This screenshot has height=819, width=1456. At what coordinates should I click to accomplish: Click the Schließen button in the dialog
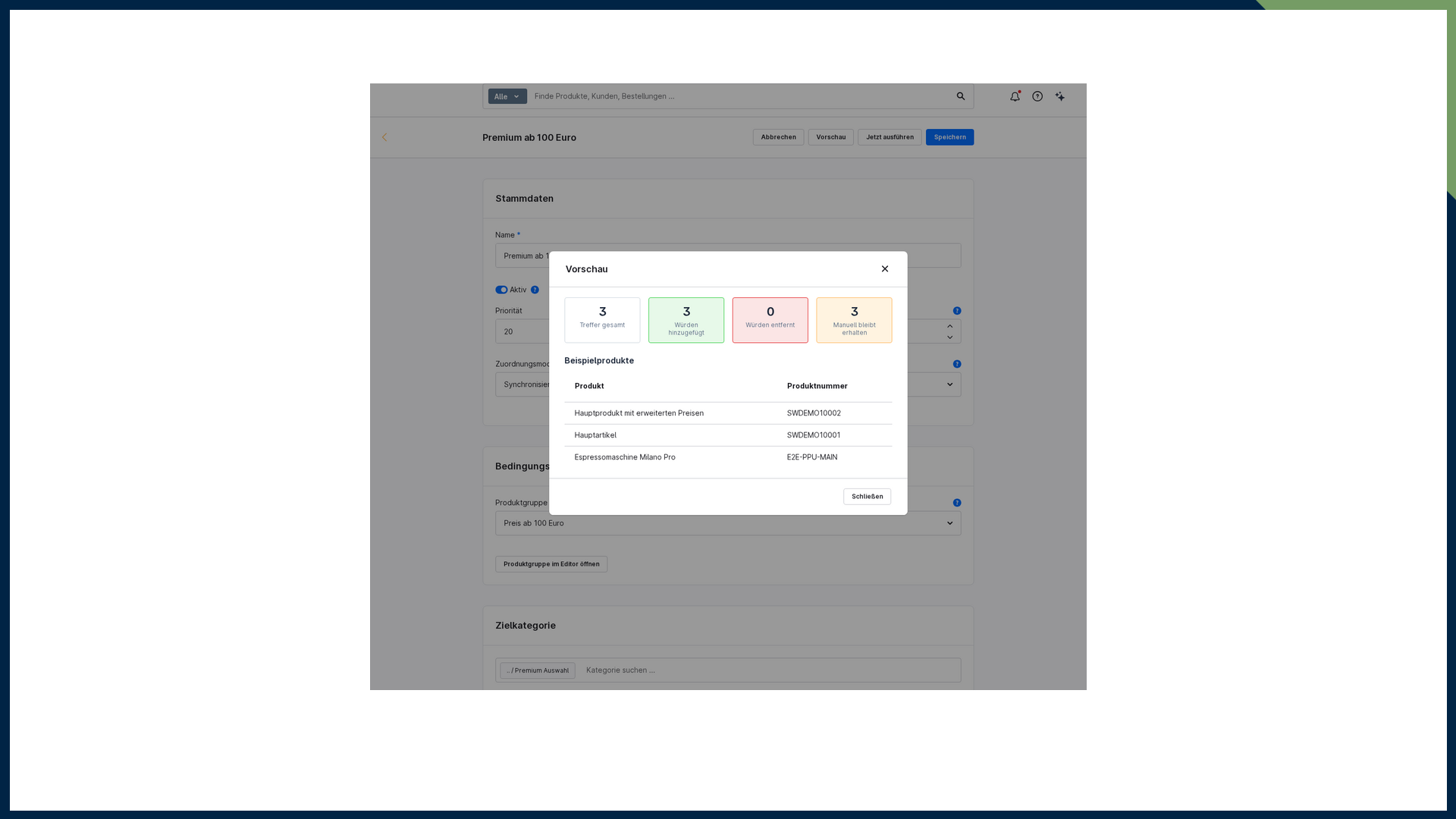867,497
